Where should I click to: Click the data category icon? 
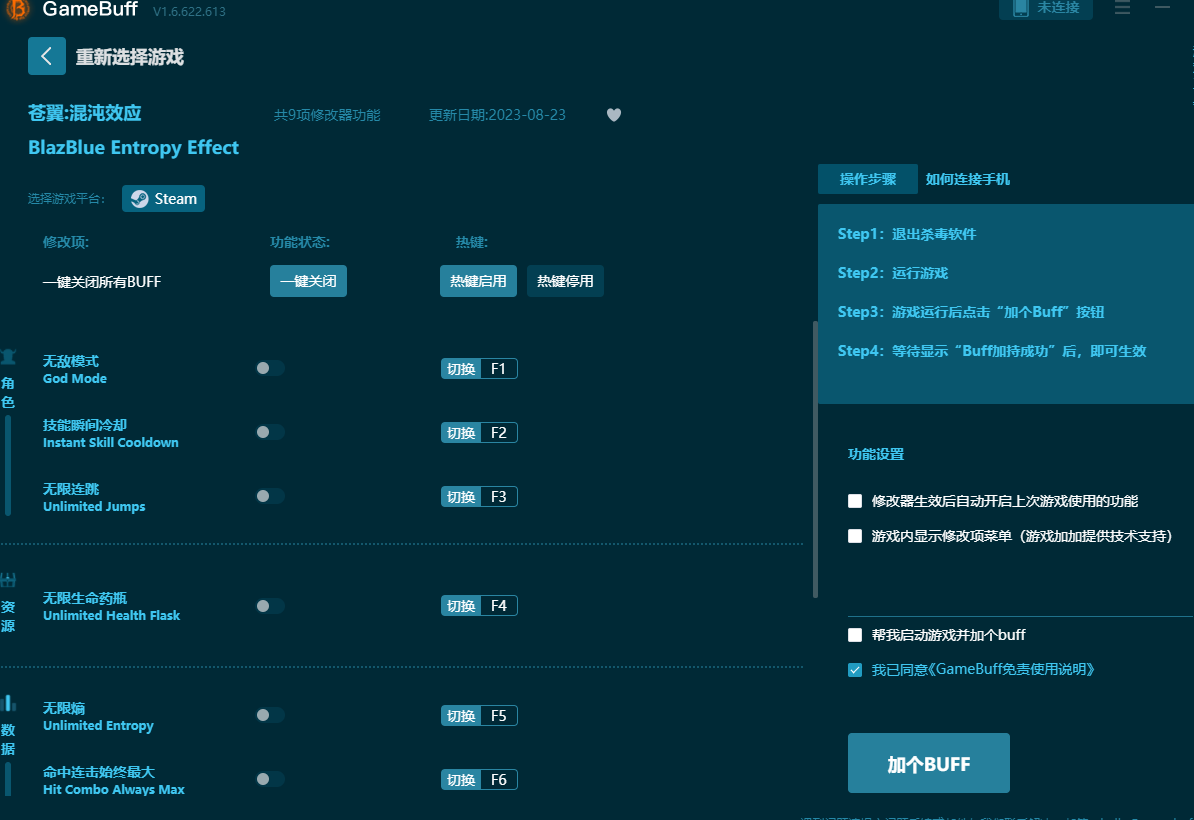tap(8, 703)
